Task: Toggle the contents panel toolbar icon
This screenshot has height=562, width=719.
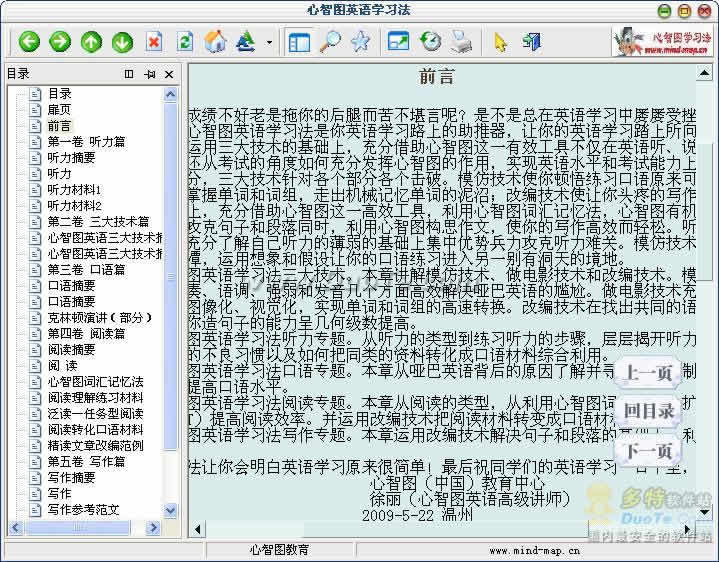Action: coord(298,42)
